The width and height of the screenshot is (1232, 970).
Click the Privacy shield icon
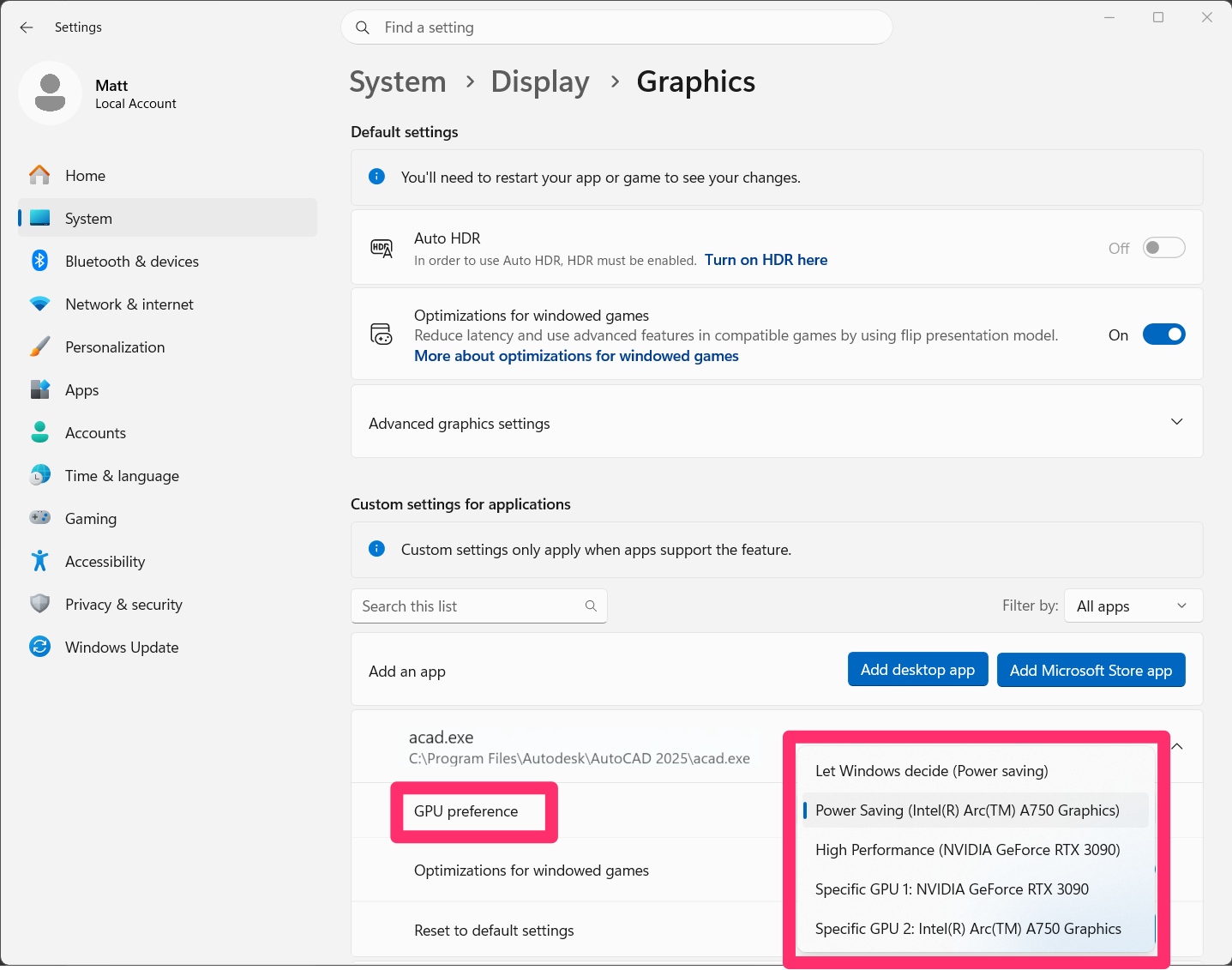39,604
